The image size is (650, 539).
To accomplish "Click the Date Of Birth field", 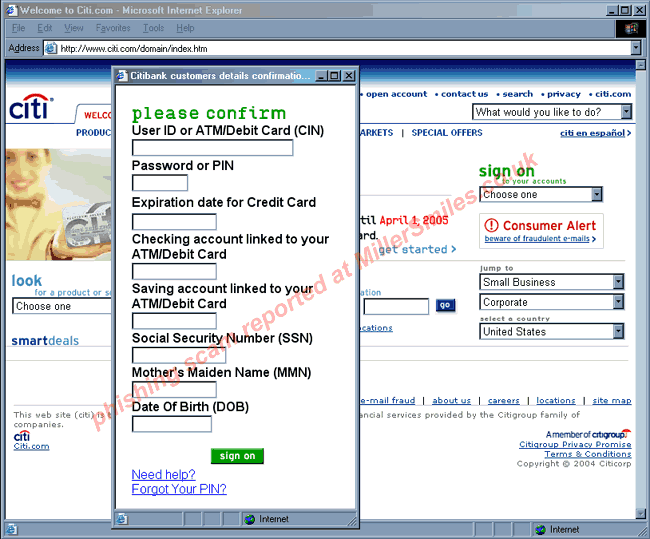I will click(x=172, y=424).
